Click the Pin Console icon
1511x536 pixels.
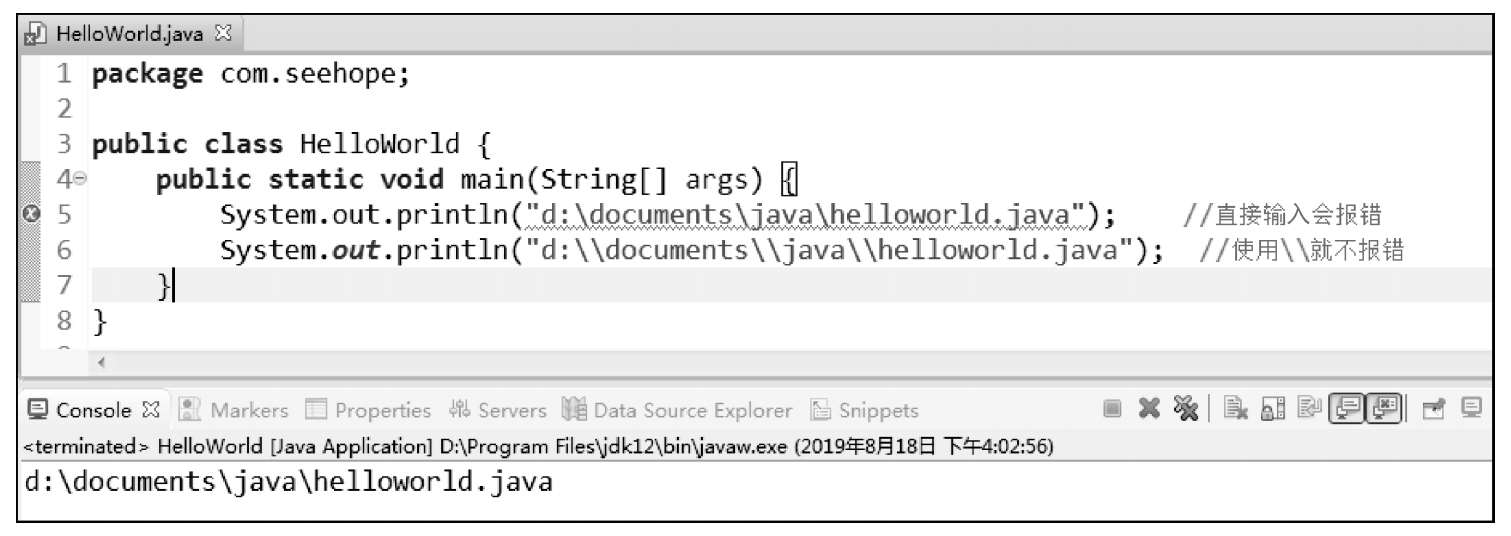[1436, 409]
